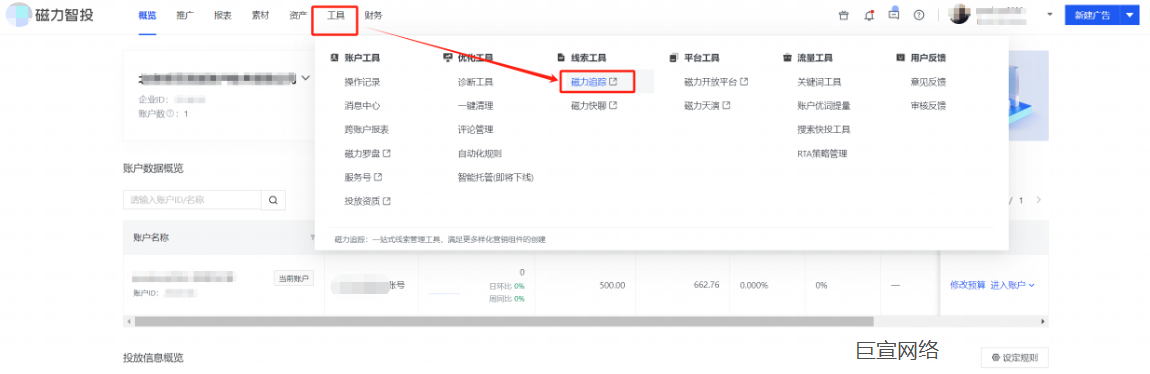Open notifications bell icon
The width and height of the screenshot is (1150, 374).
pyautogui.click(x=869, y=15)
